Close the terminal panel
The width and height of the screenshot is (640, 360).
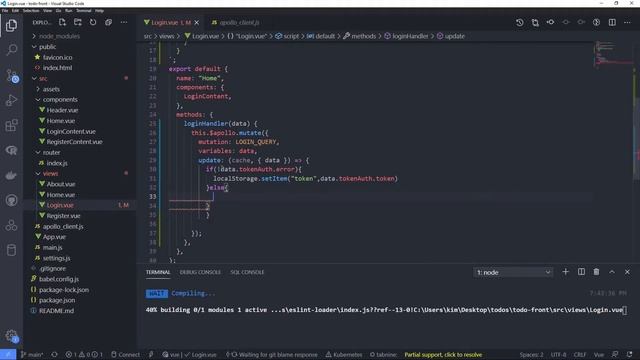coord(627,272)
